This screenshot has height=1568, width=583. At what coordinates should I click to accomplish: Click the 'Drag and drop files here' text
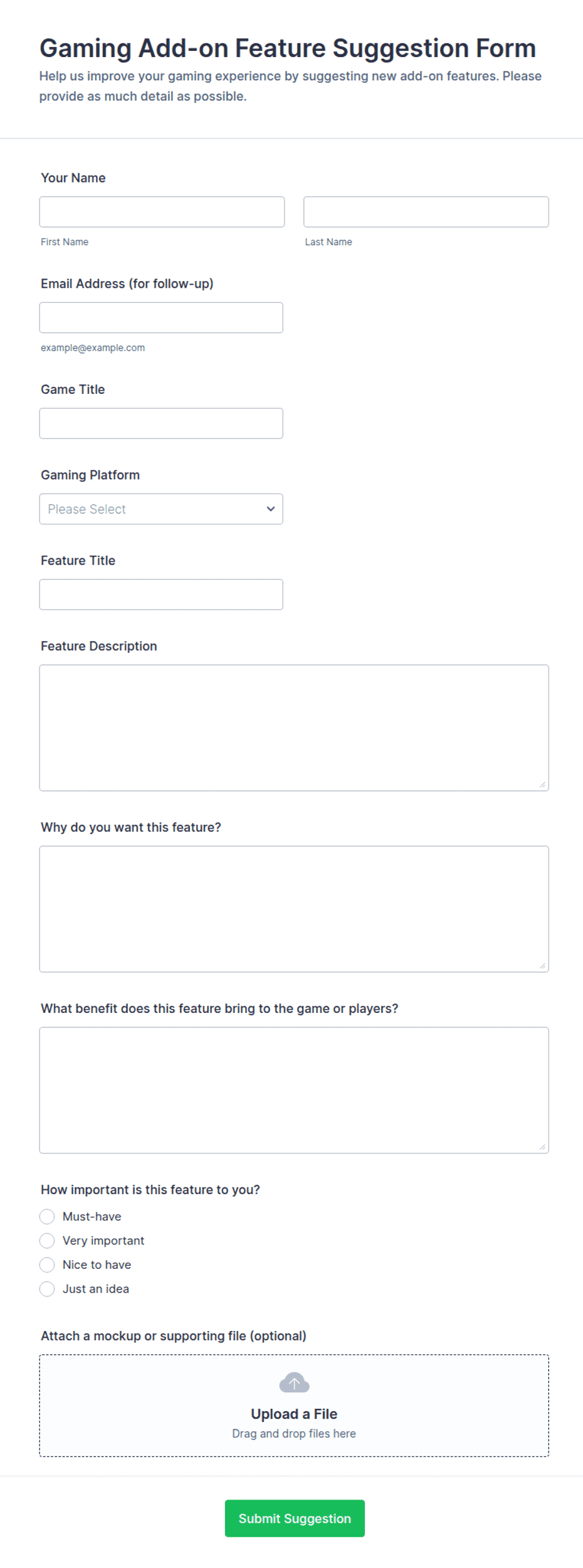click(294, 1434)
